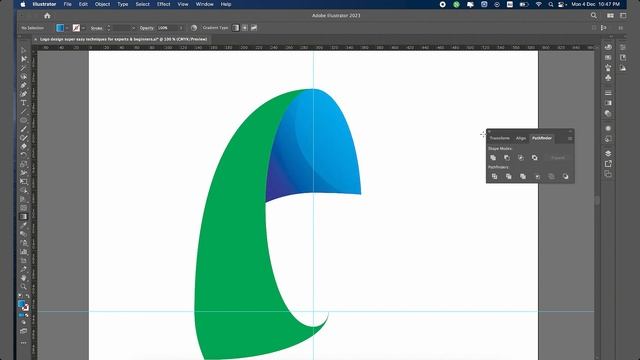Select the Free Transform tool
The width and height of the screenshot is (640, 360).
[x=23, y=182]
